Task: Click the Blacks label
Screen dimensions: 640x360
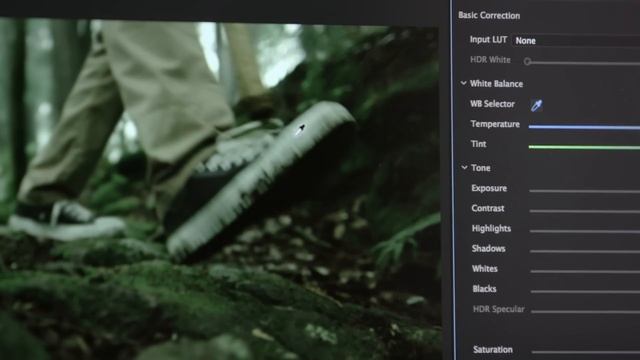Action: tap(484, 289)
